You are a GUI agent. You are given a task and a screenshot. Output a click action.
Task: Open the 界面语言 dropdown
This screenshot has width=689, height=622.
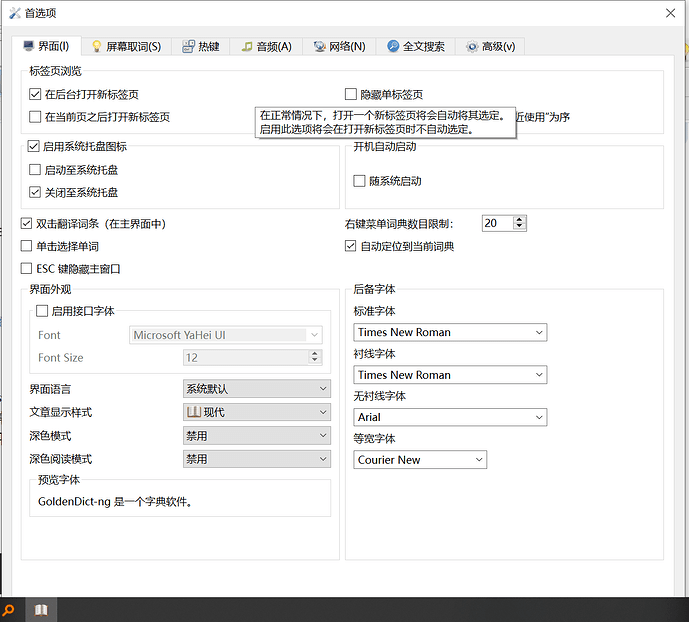256,388
